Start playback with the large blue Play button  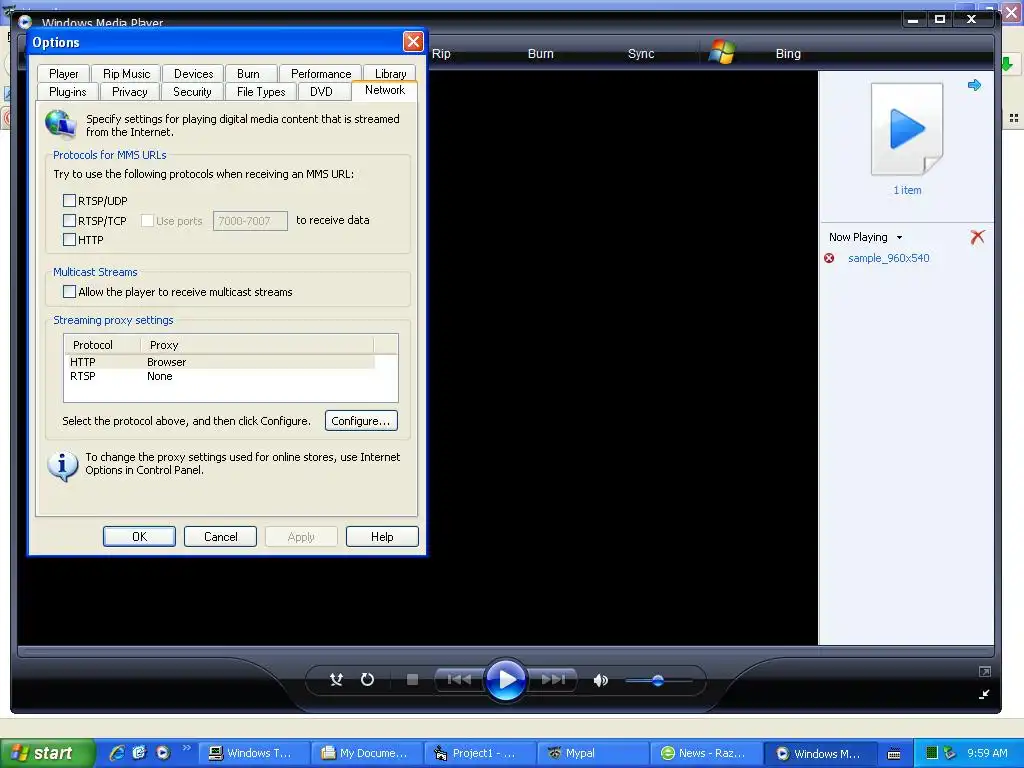click(x=506, y=680)
